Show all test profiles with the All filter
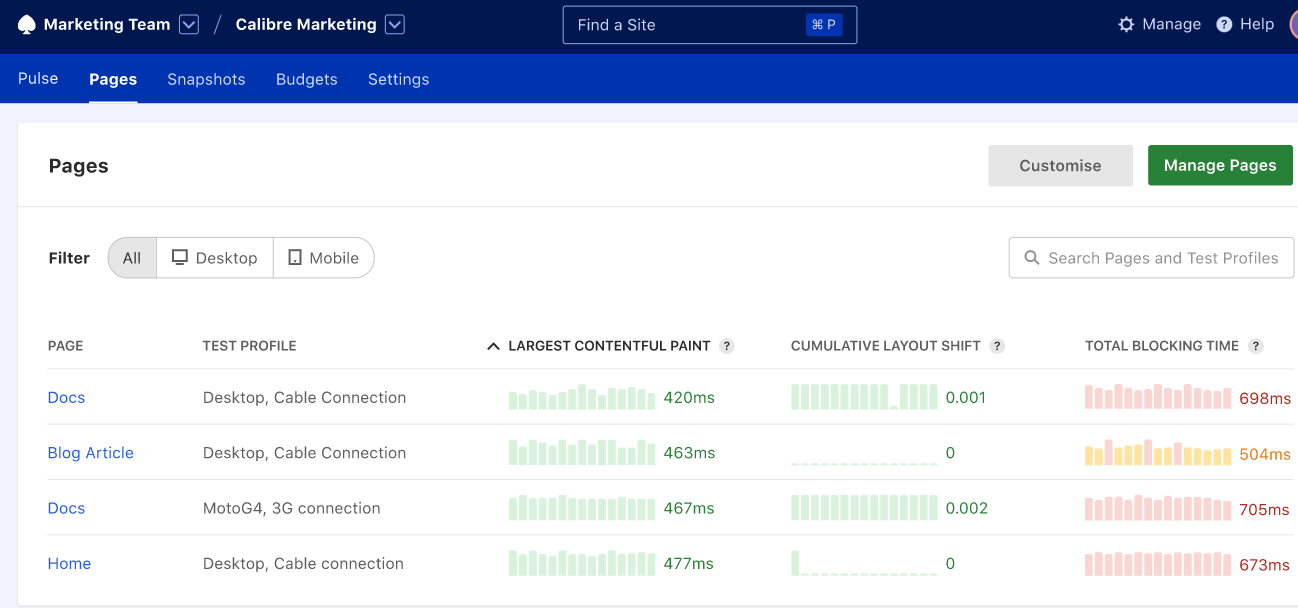The image size is (1298, 608). click(x=131, y=257)
